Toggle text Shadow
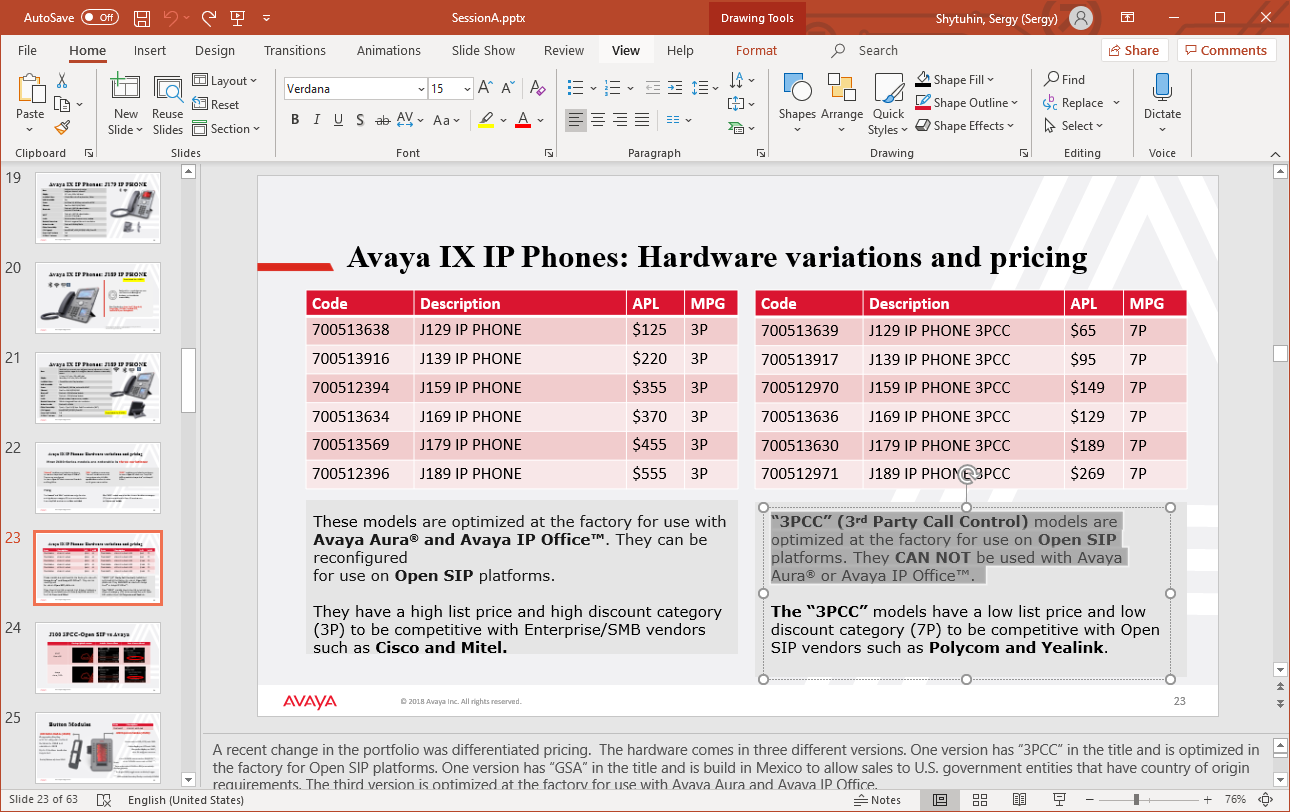Screen dimensions: 1290x812 [361, 120]
